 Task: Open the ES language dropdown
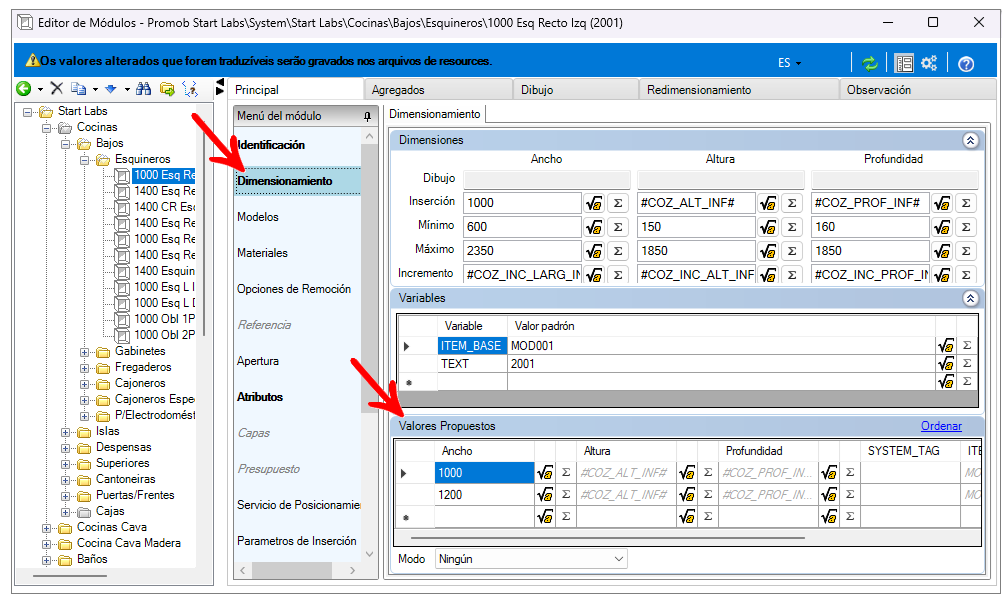click(x=789, y=63)
